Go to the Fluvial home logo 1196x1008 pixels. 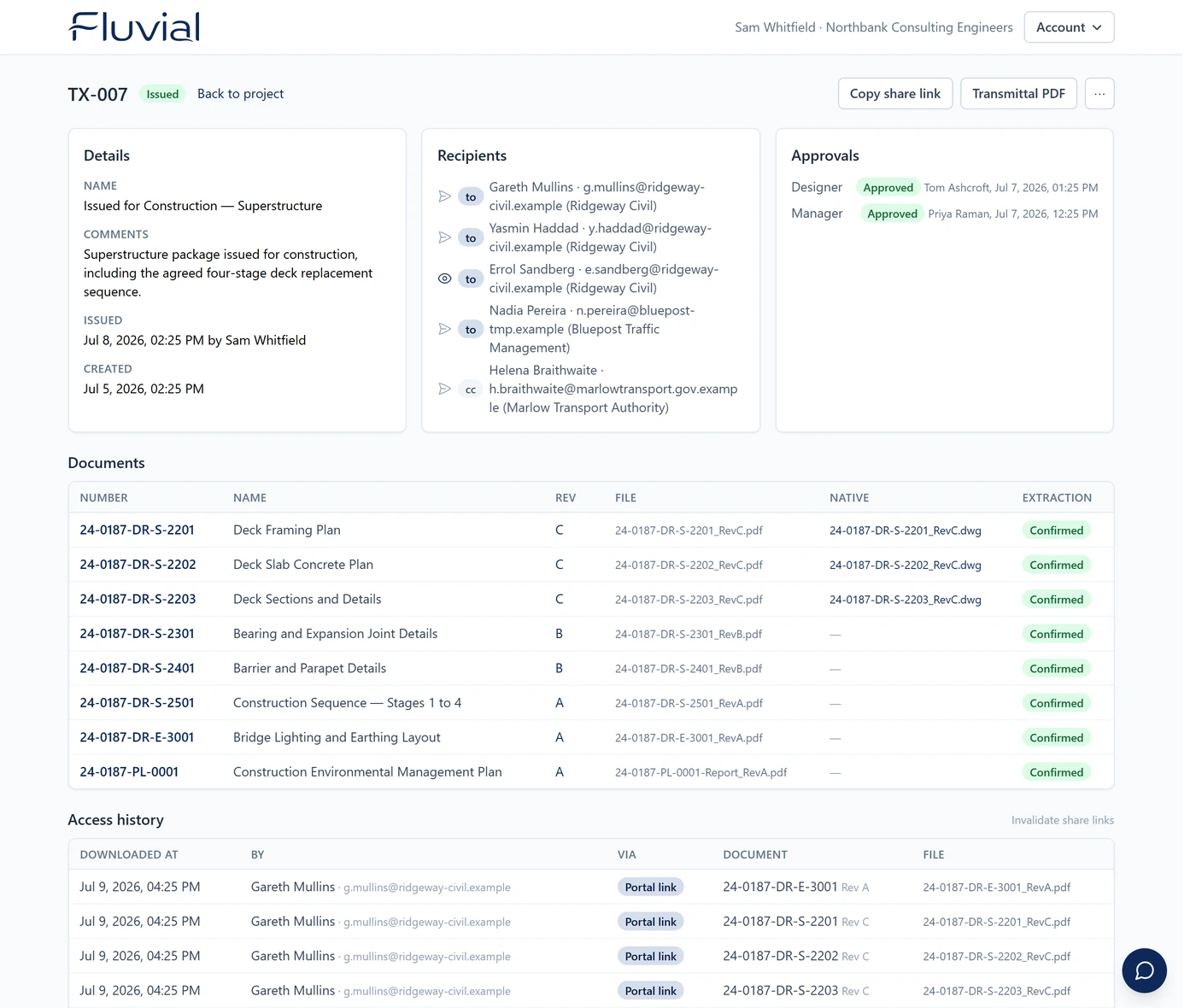click(x=134, y=27)
